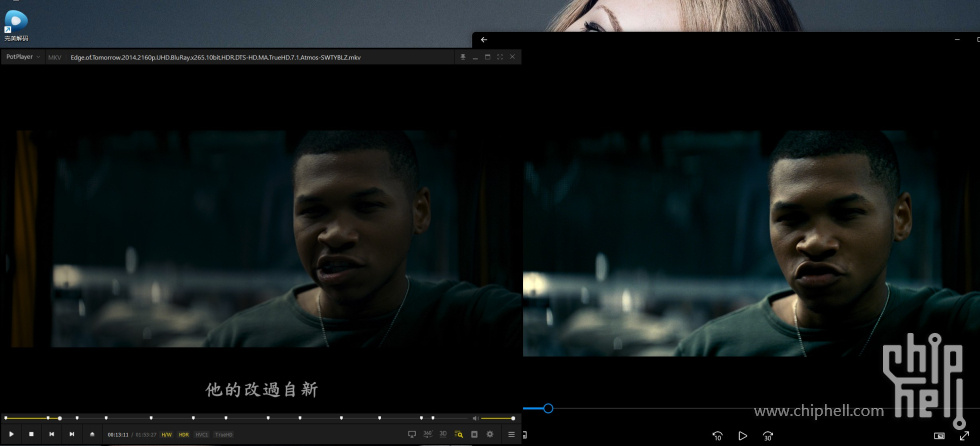Click the right player seek slider knob
This screenshot has height=446, width=980.
[548, 409]
